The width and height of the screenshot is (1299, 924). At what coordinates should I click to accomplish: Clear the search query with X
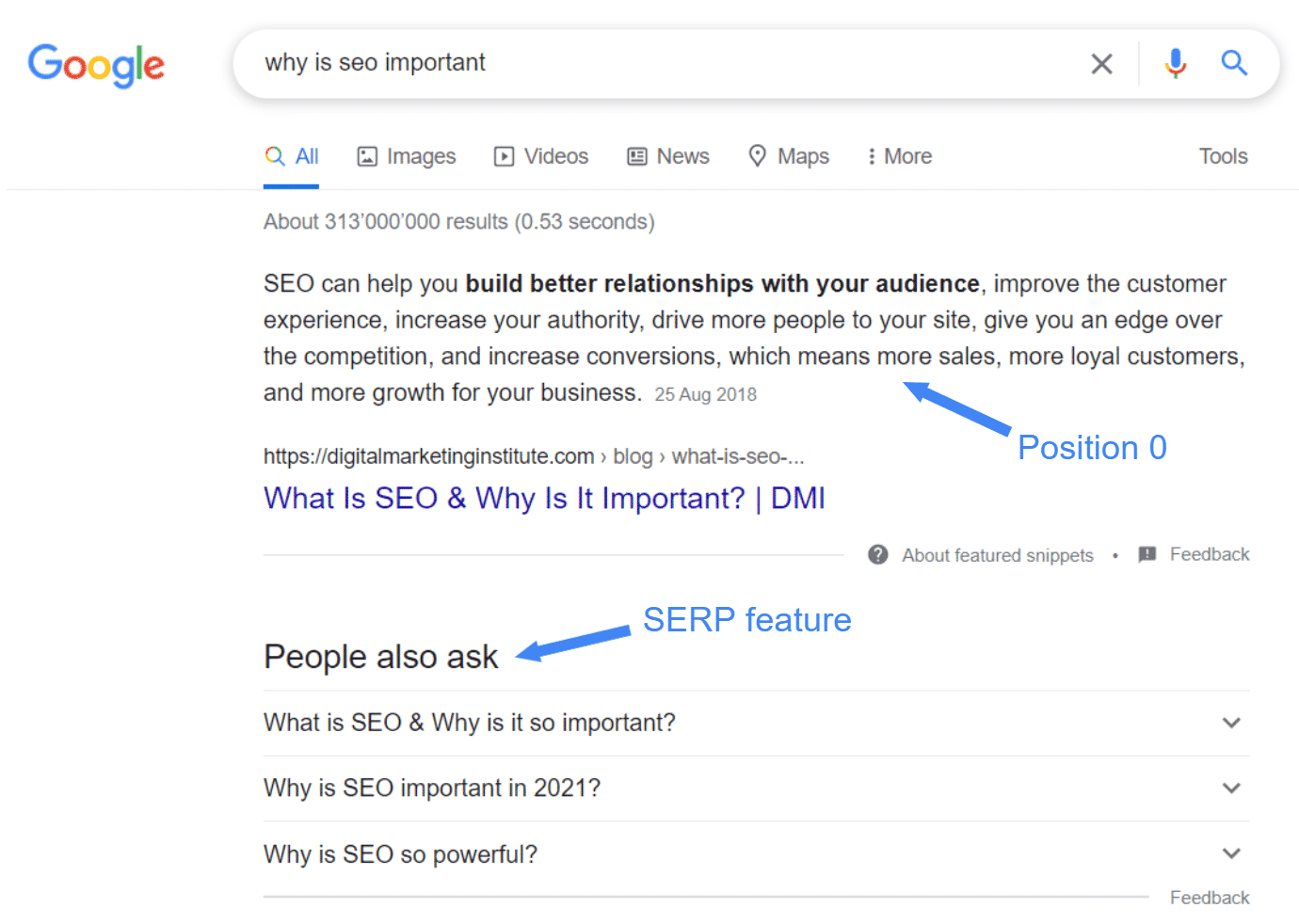[1101, 64]
